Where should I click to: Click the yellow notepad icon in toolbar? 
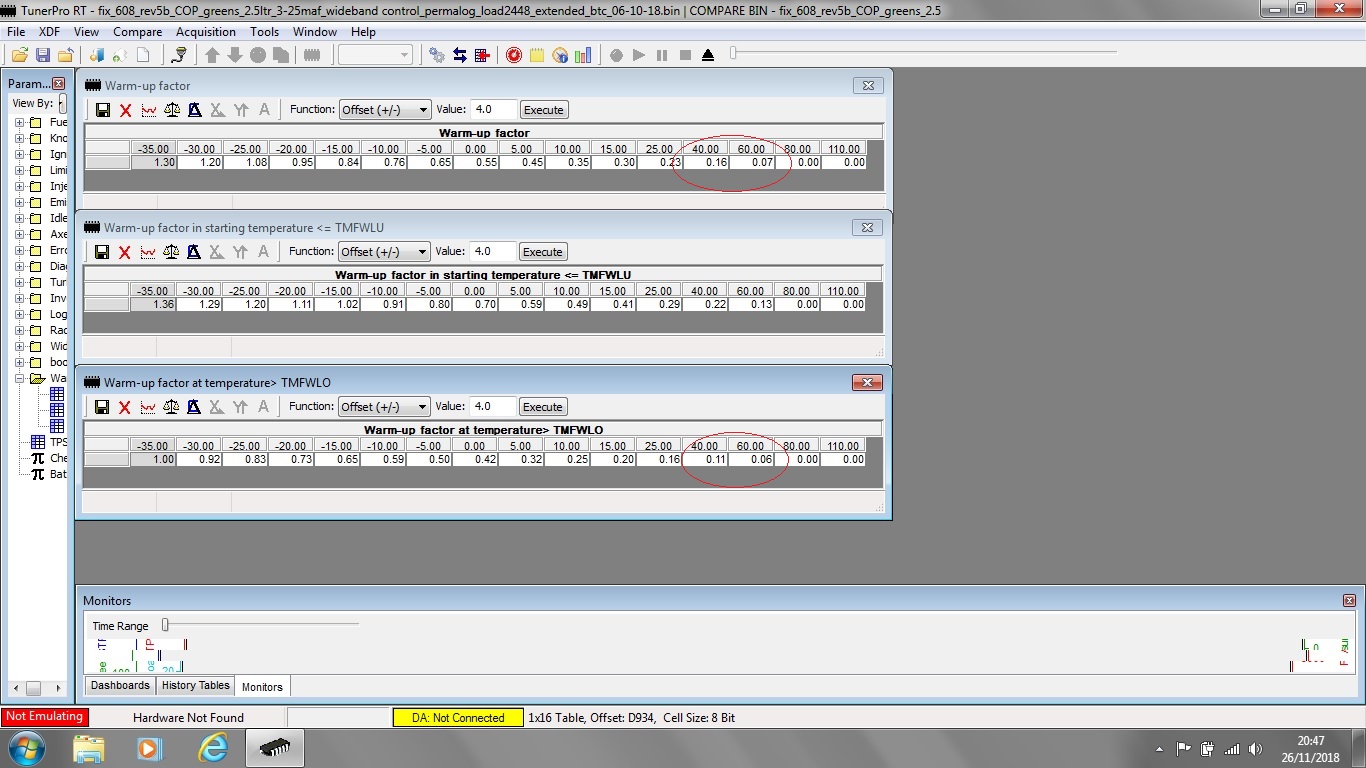point(537,55)
